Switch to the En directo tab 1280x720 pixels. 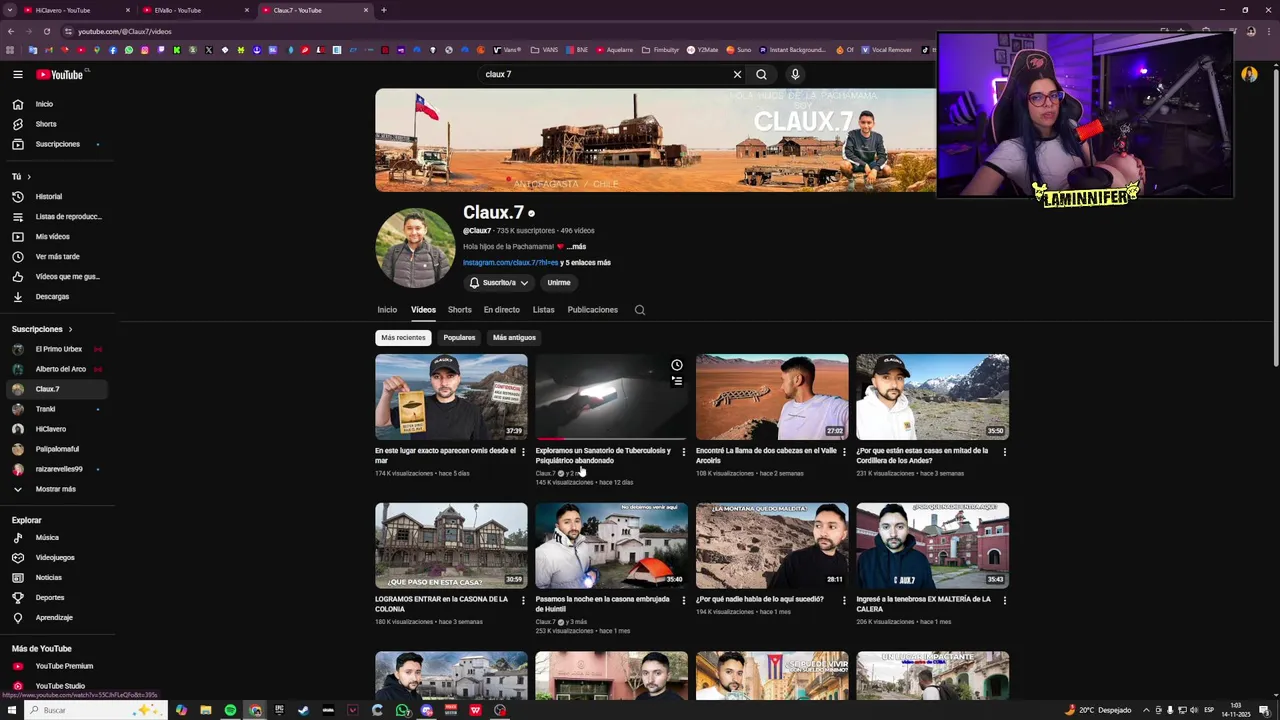pos(502,310)
